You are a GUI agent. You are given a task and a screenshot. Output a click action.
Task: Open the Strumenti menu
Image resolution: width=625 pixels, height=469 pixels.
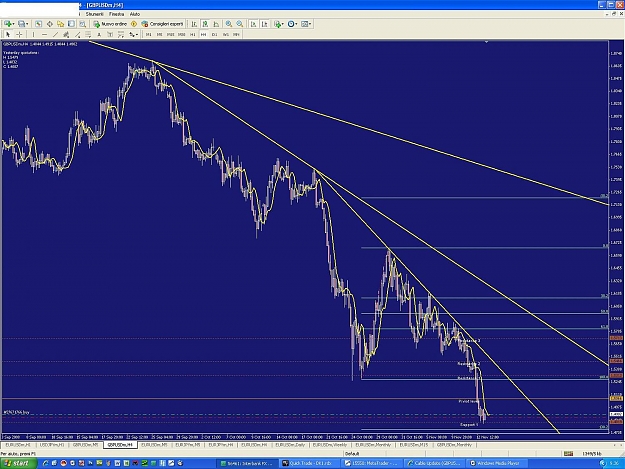94,14
